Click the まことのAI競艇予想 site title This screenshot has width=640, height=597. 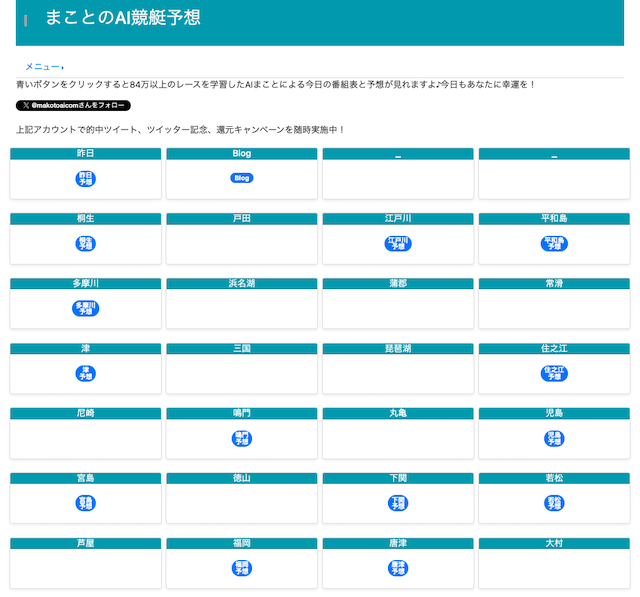point(123,18)
